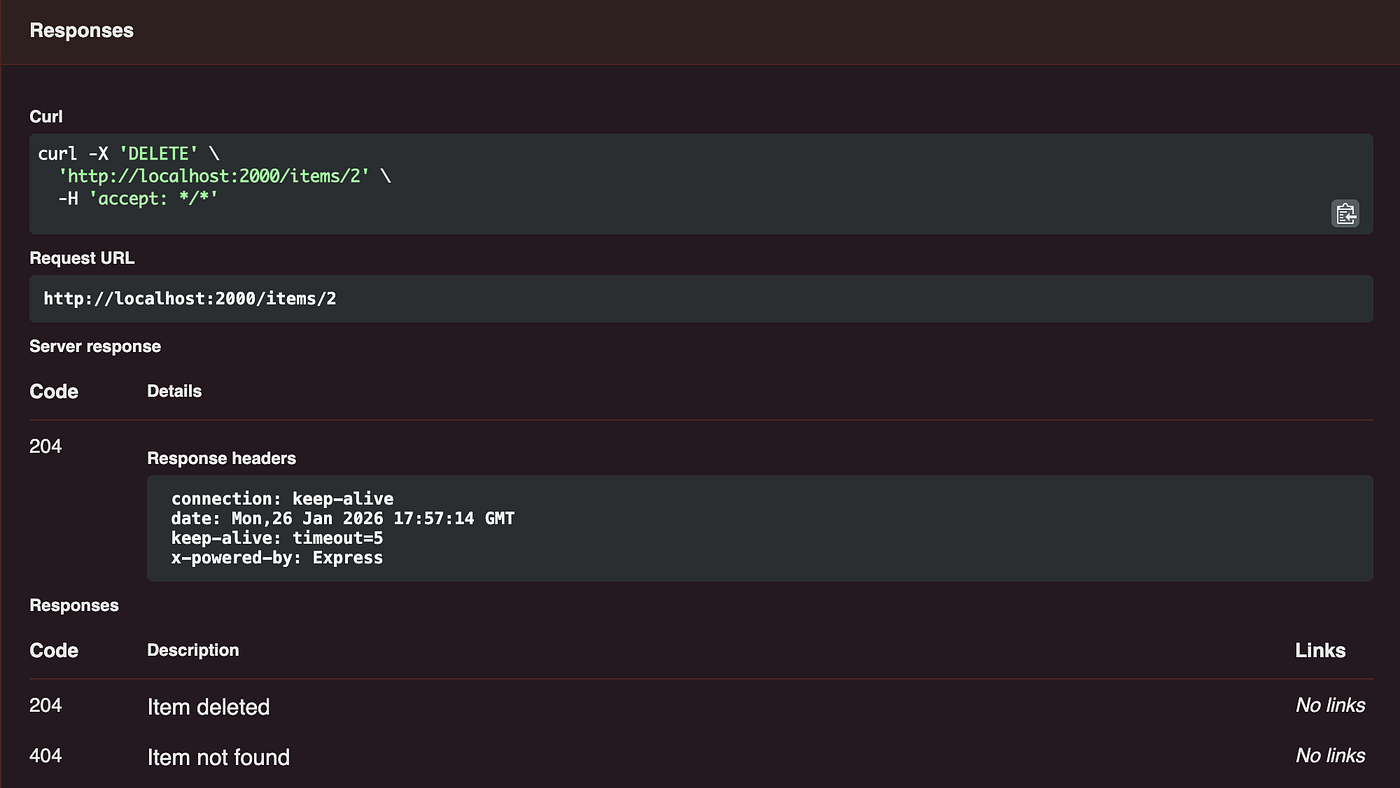This screenshot has width=1400, height=788.
Task: Click the 'Item not found' description
Action: (x=218, y=757)
